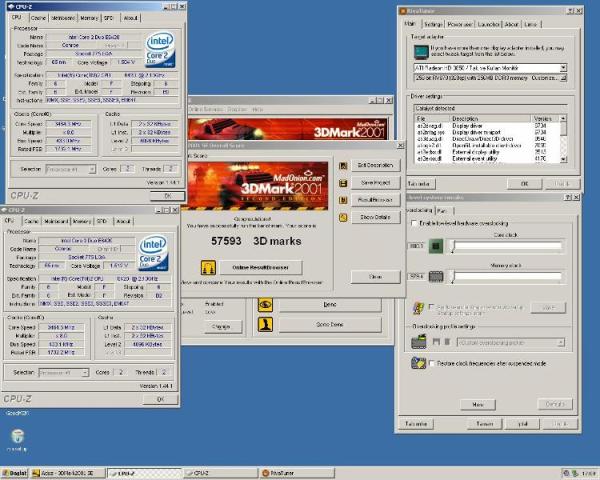Click the grey memory clock chip icon
The width and height of the screenshot is (600, 480).
(435, 276)
